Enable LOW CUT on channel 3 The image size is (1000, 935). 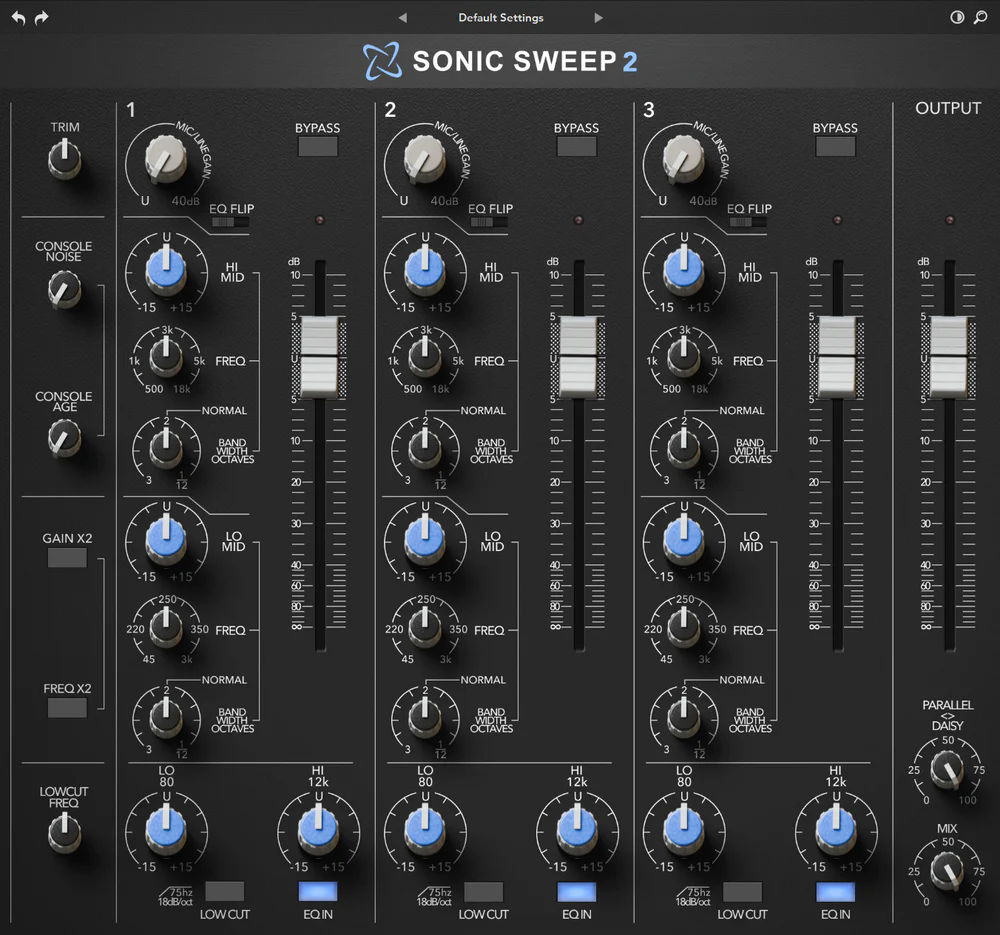coord(742,893)
